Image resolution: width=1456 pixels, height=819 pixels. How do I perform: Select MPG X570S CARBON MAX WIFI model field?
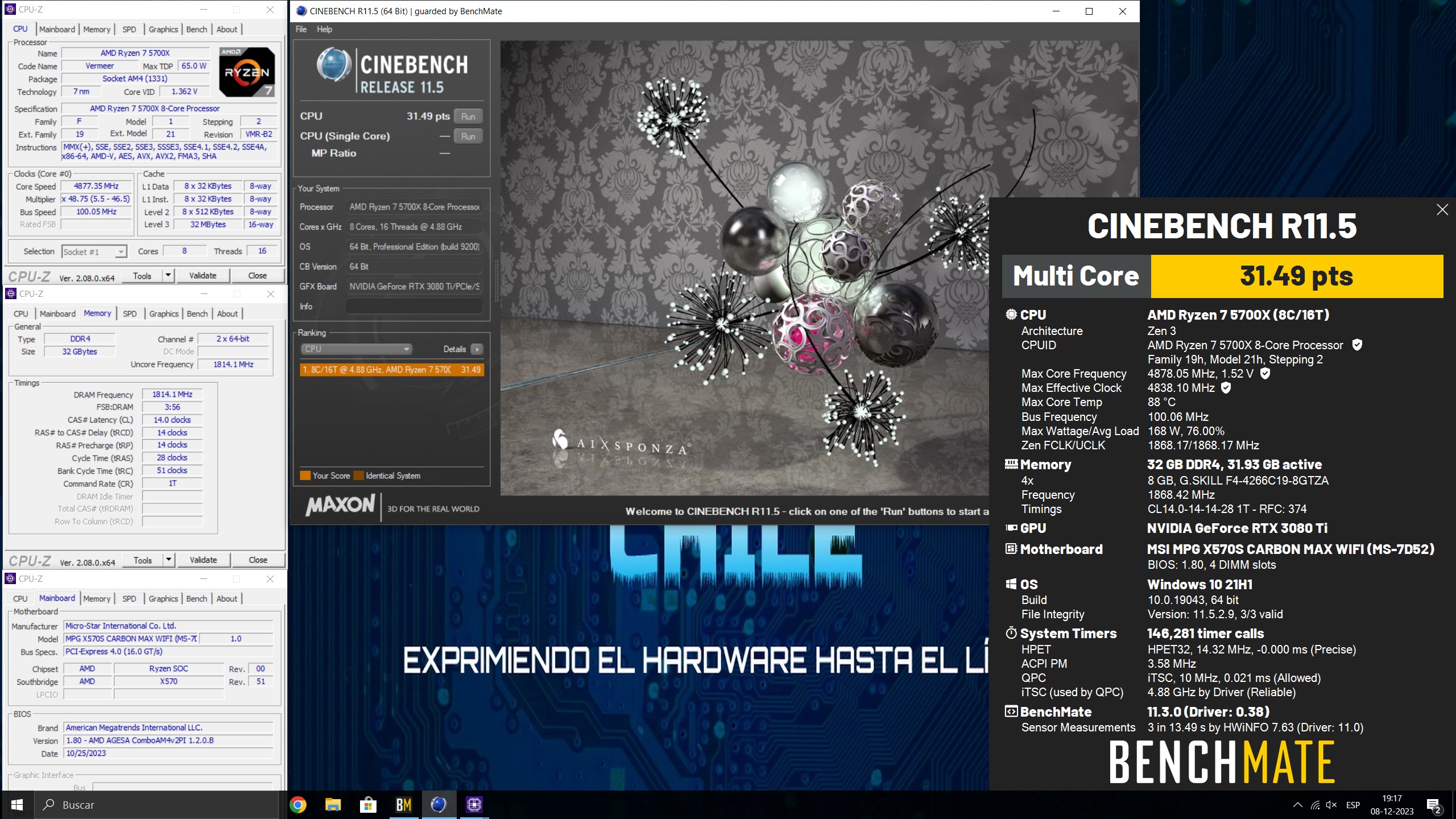pos(131,639)
